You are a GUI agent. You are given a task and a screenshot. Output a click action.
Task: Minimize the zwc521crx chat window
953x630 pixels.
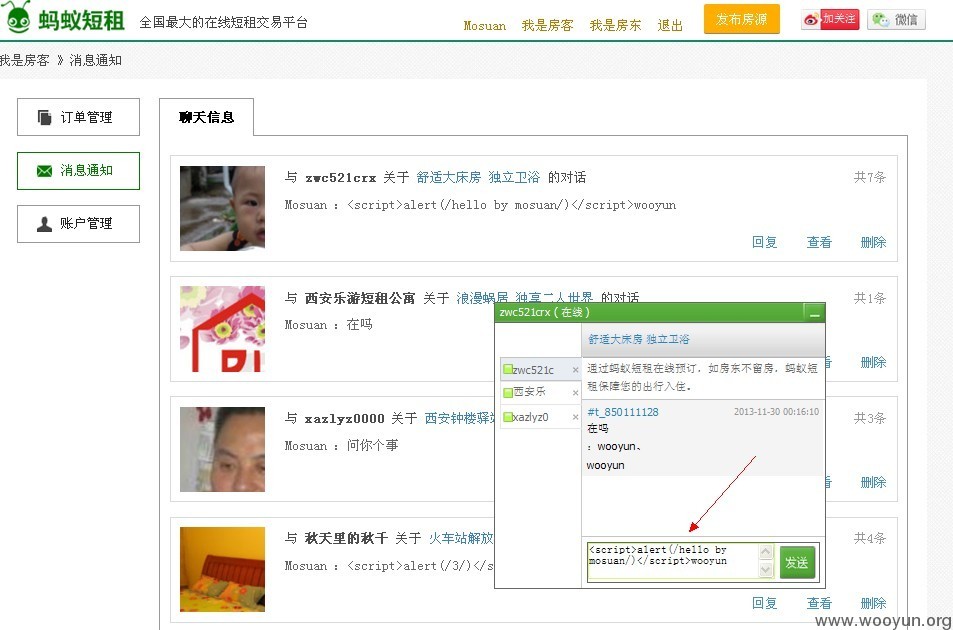[x=814, y=313]
